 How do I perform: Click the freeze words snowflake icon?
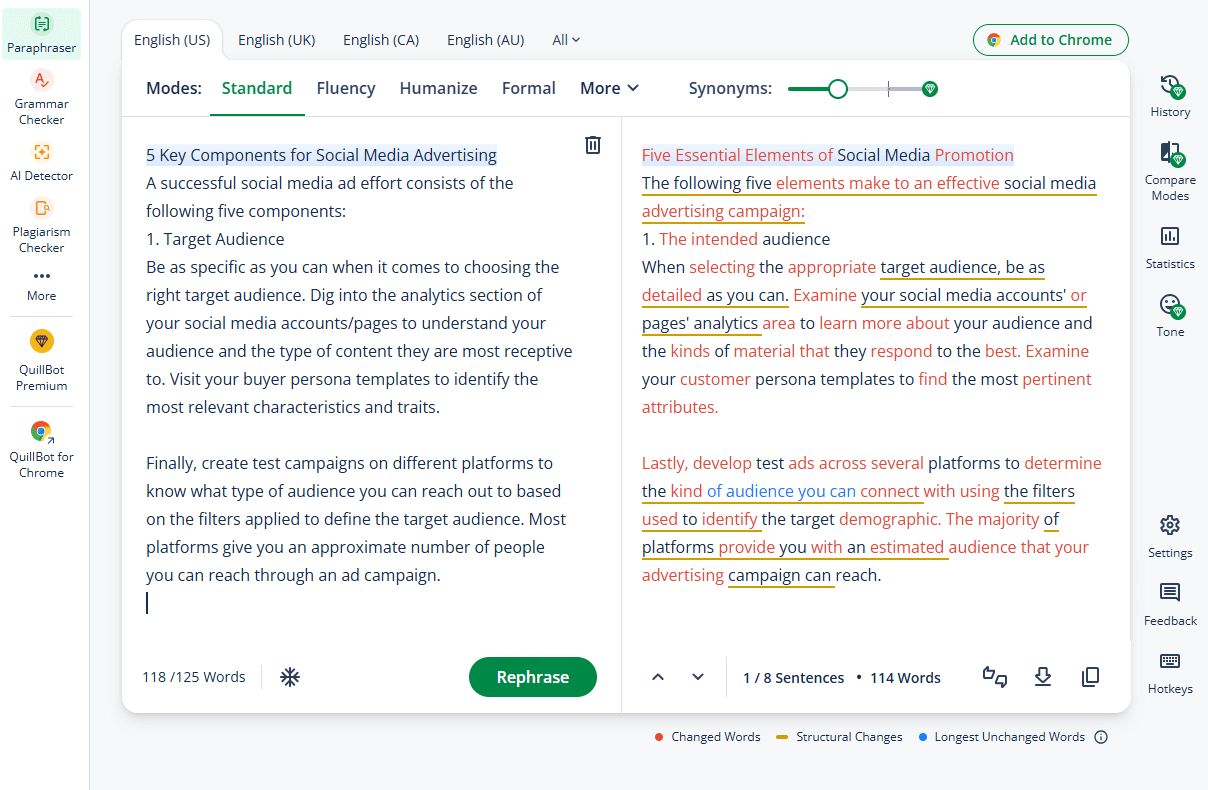290,677
